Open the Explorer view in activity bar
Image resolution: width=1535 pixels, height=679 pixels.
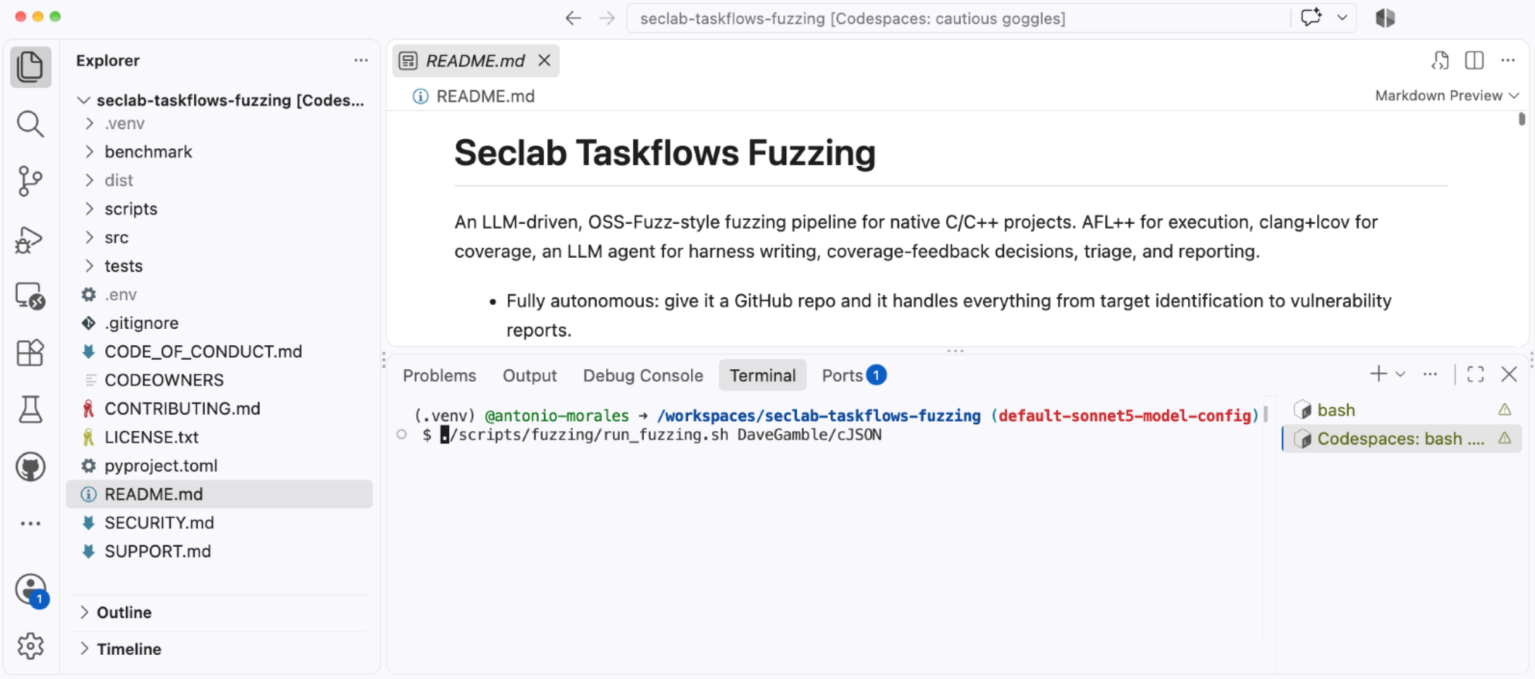tap(31, 67)
